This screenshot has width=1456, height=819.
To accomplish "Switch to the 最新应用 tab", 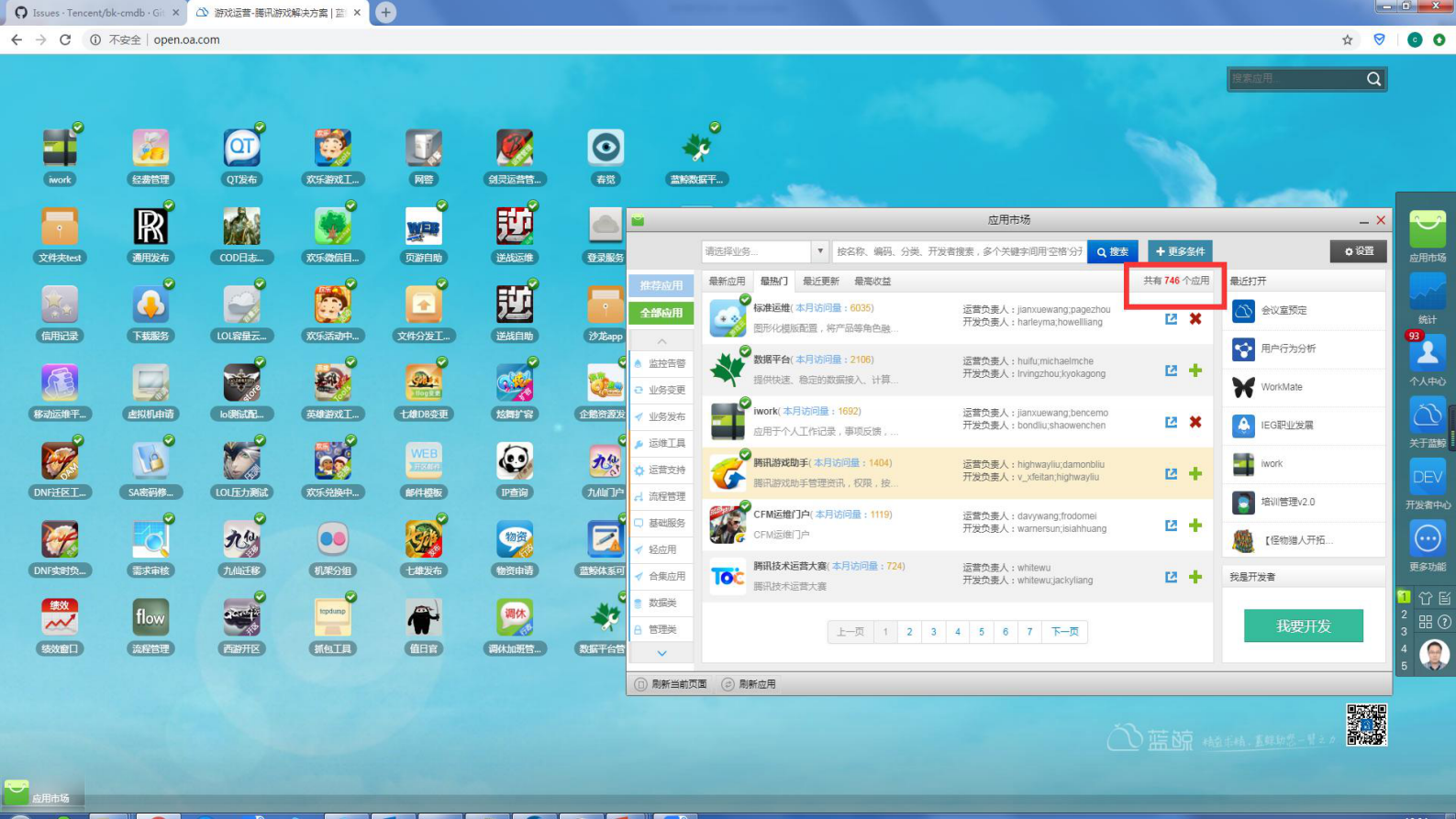I will [x=727, y=282].
